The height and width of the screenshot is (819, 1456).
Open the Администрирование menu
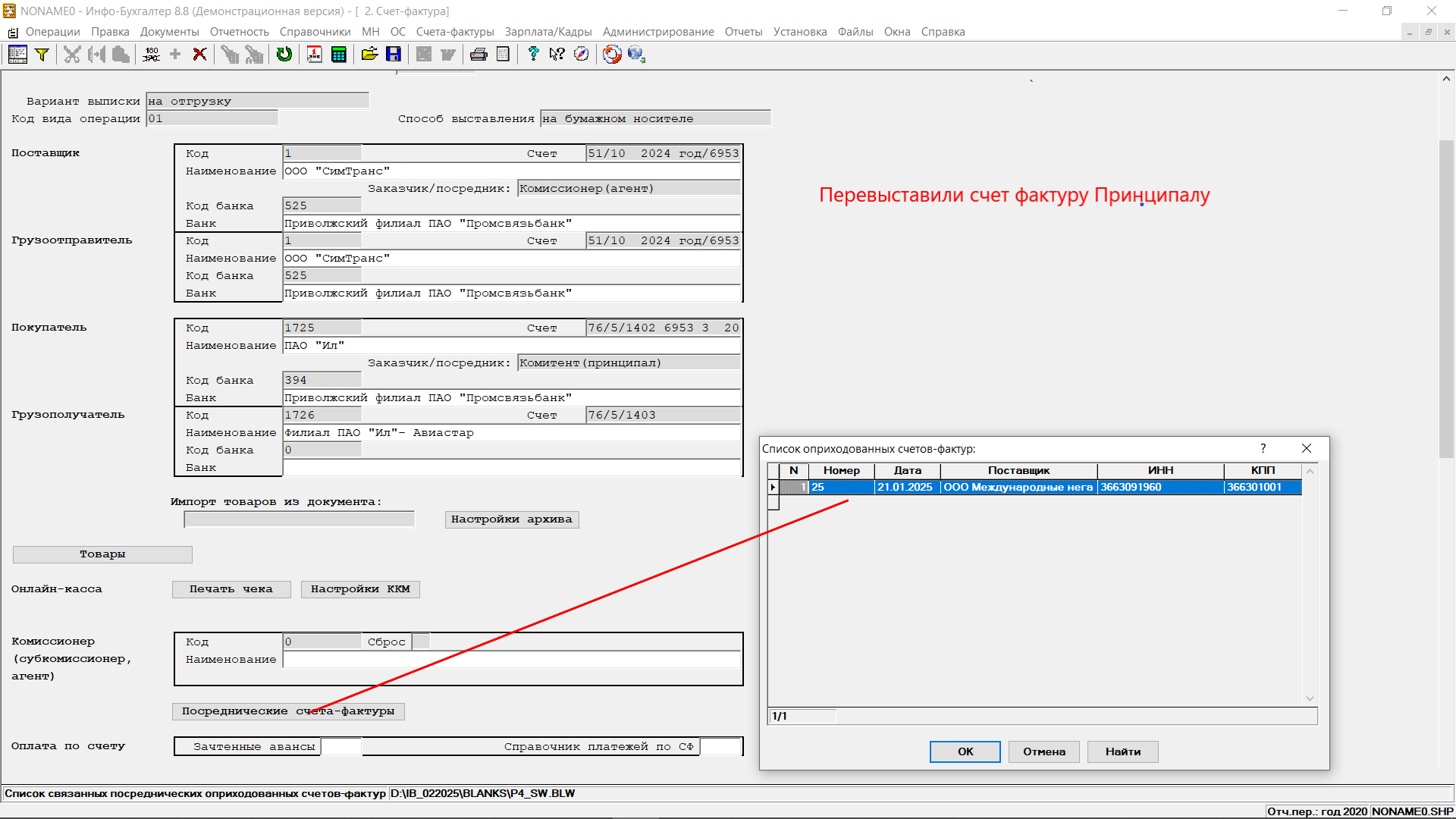[x=658, y=32]
